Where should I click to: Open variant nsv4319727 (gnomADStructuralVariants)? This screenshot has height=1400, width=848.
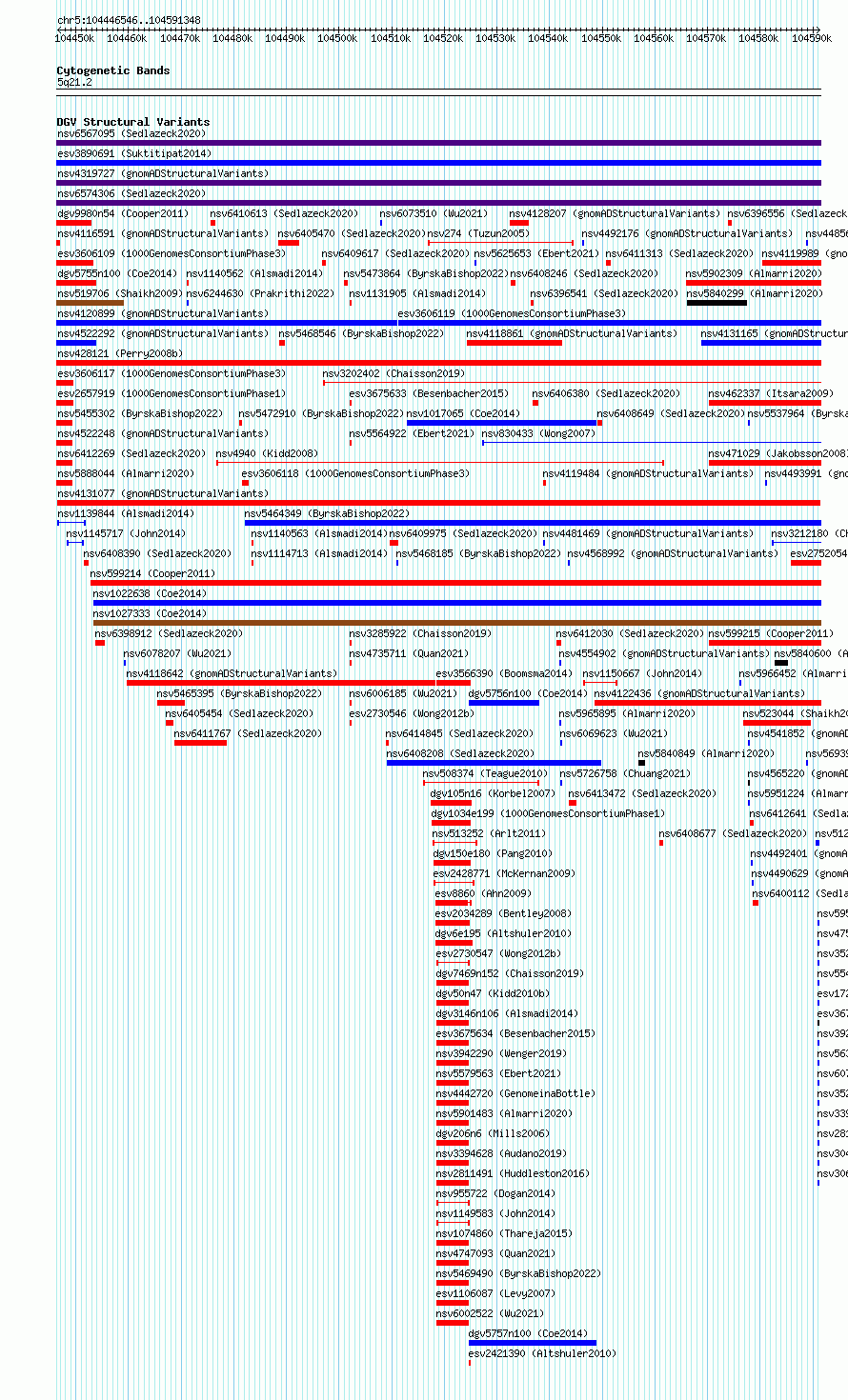(163, 174)
